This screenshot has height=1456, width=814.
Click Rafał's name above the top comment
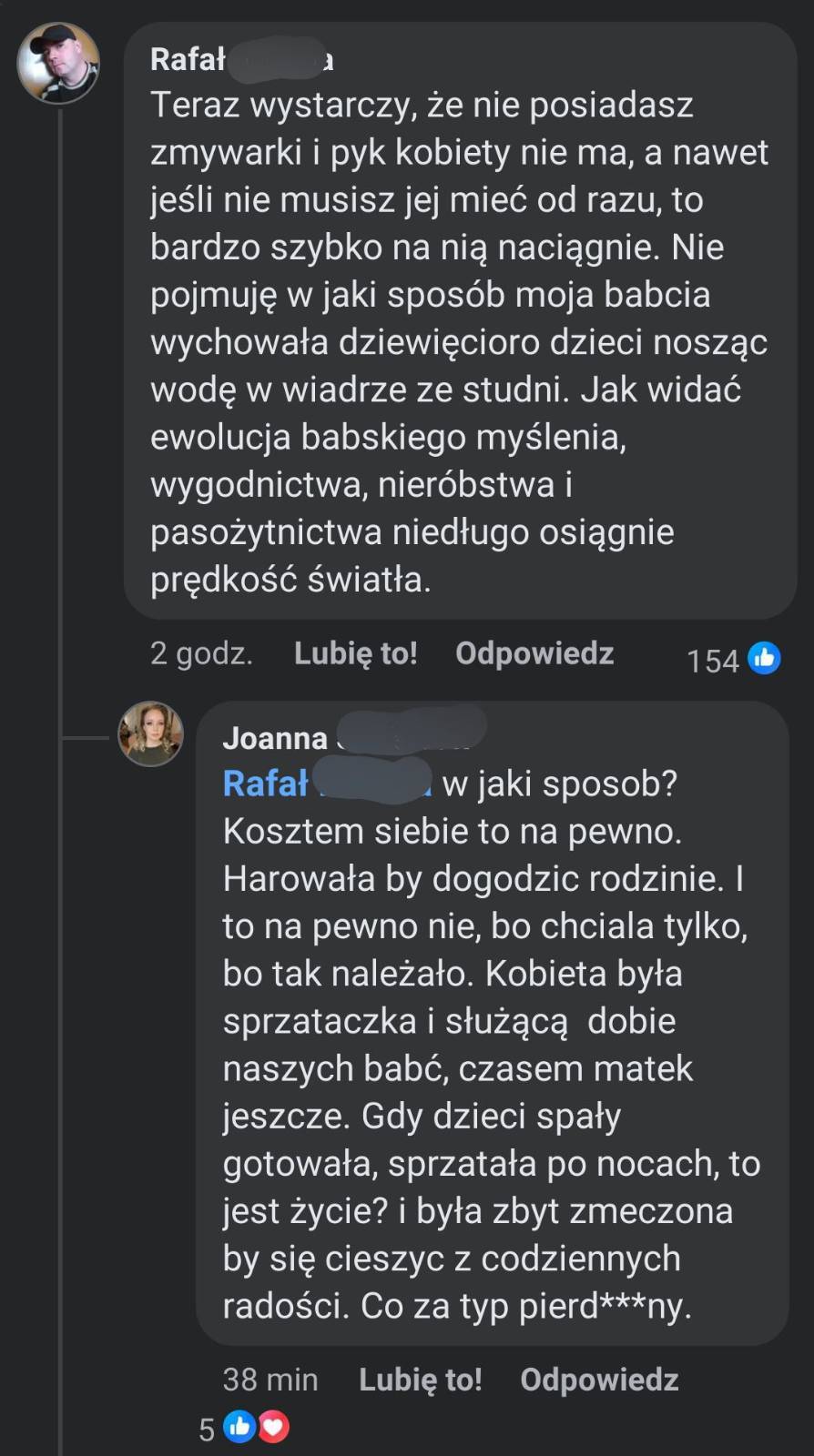point(188,59)
